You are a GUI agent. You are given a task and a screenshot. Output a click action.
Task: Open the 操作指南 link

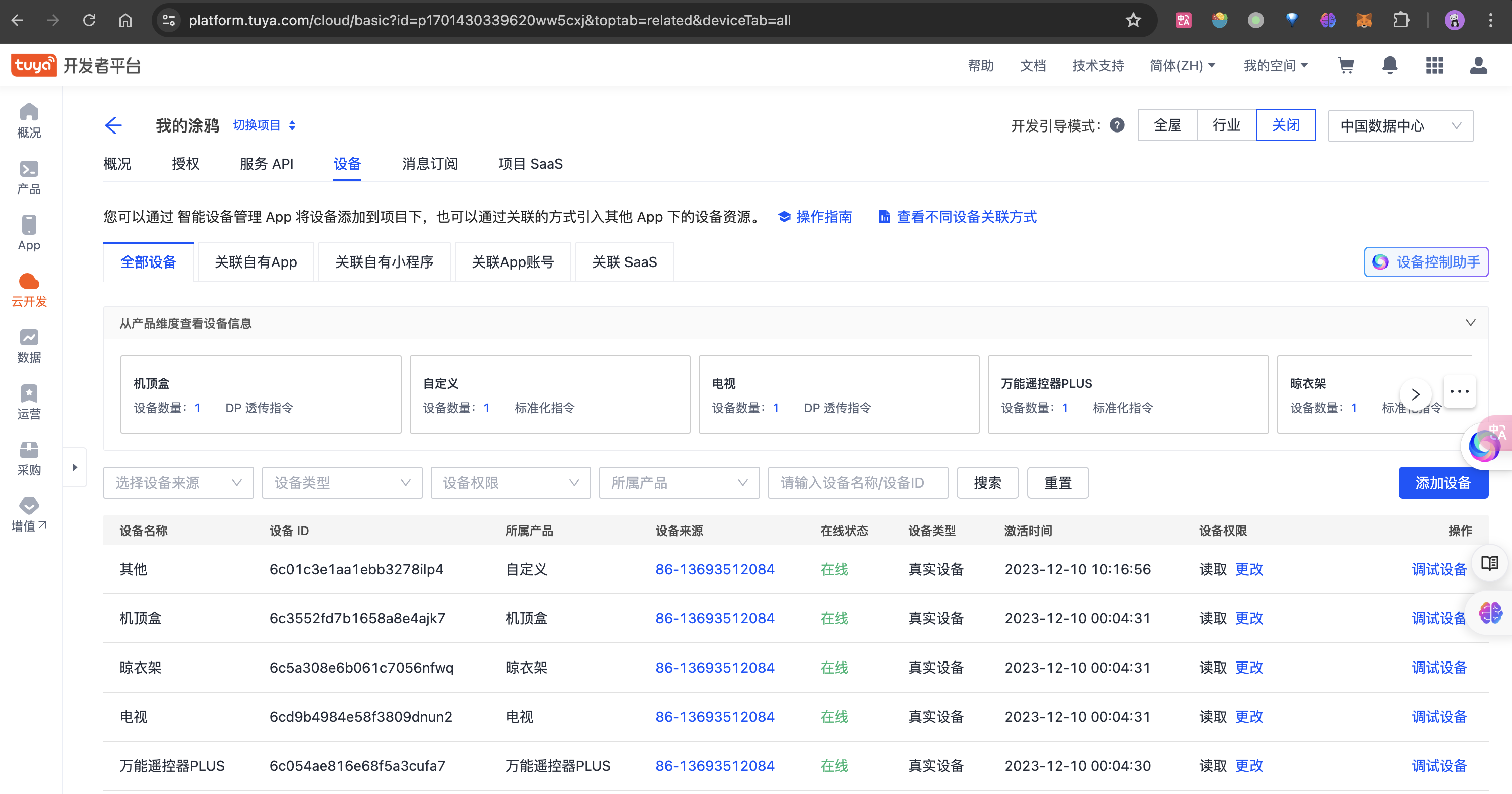[823, 217]
